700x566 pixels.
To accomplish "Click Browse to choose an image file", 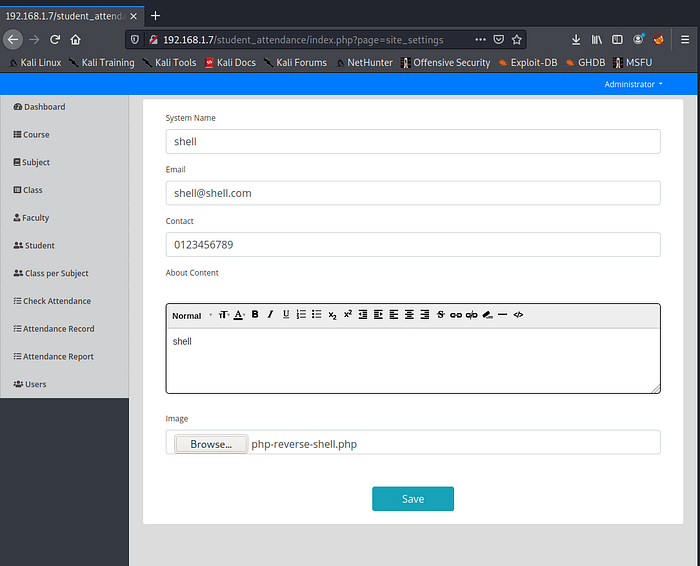I will click(x=210, y=444).
